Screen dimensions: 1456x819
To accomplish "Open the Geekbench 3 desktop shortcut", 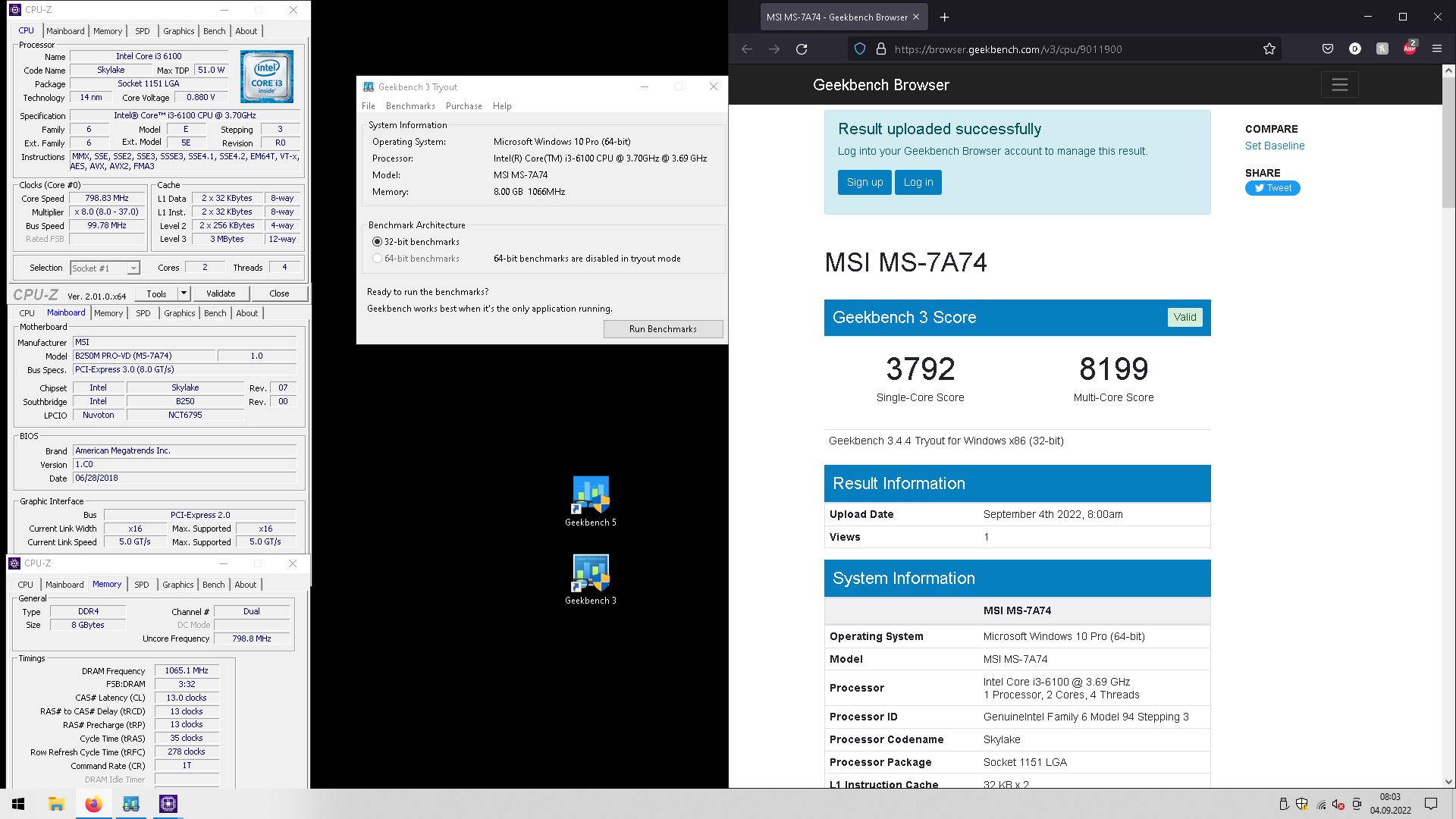I will (591, 579).
